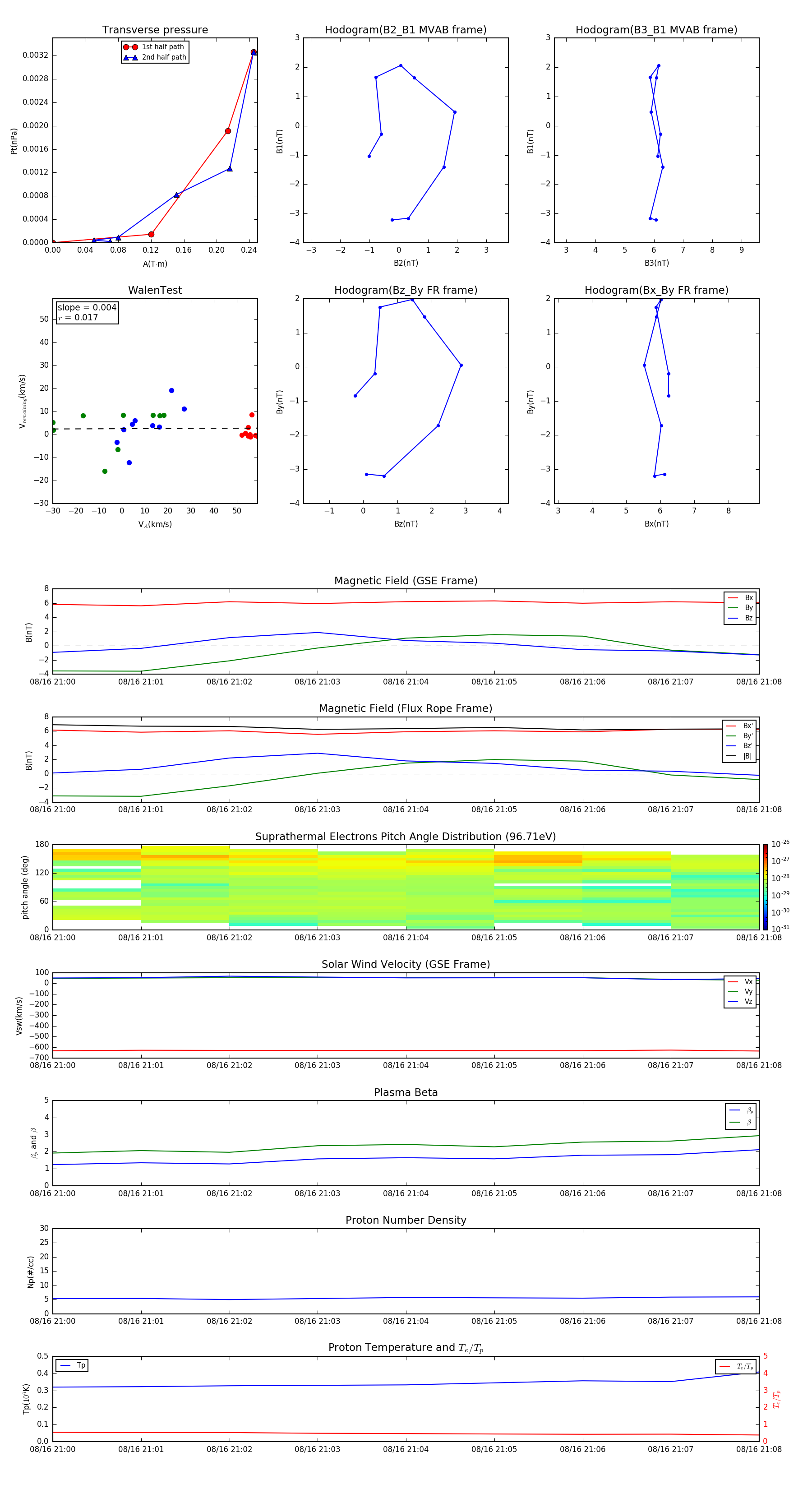Click the lowest green dot in WalenTest
The image size is (812, 1489).
(x=105, y=472)
